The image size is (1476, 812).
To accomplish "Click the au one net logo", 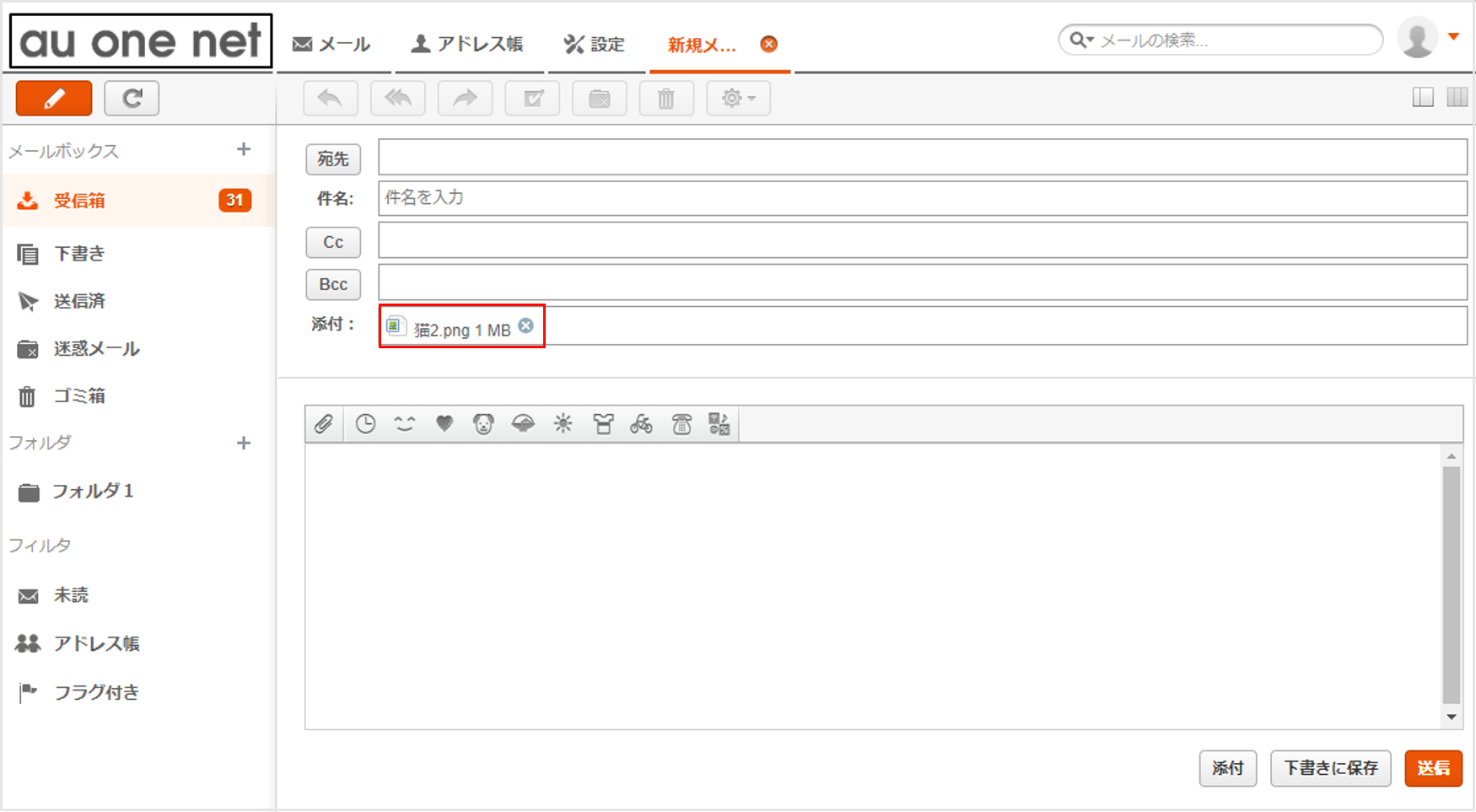I will click(x=141, y=40).
